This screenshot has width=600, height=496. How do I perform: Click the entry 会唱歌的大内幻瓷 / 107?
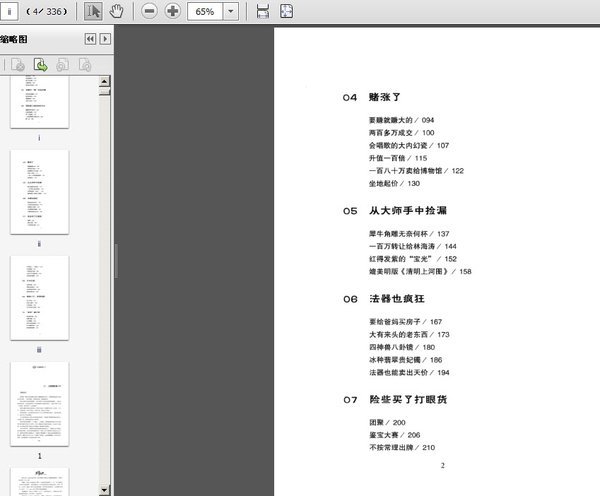409,145
